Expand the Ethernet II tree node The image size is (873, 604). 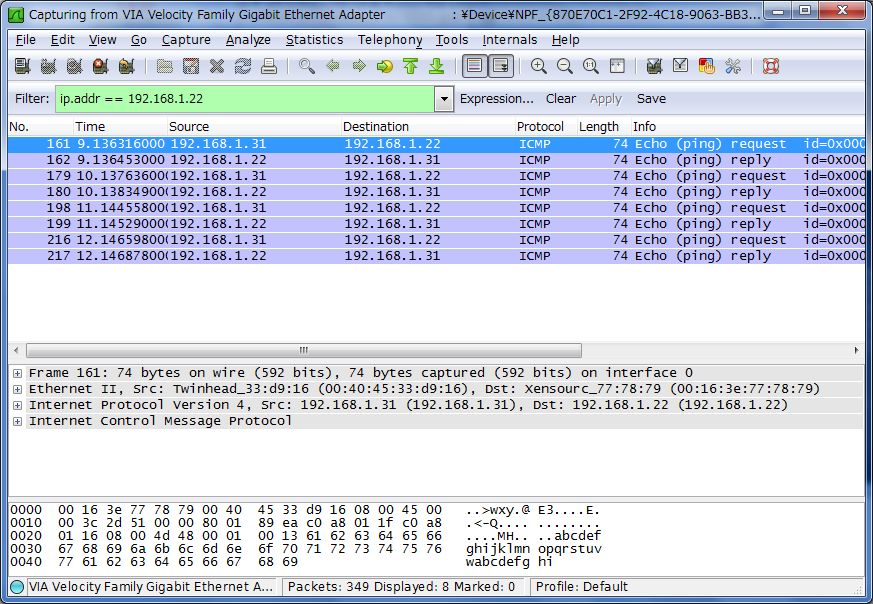coord(17,389)
